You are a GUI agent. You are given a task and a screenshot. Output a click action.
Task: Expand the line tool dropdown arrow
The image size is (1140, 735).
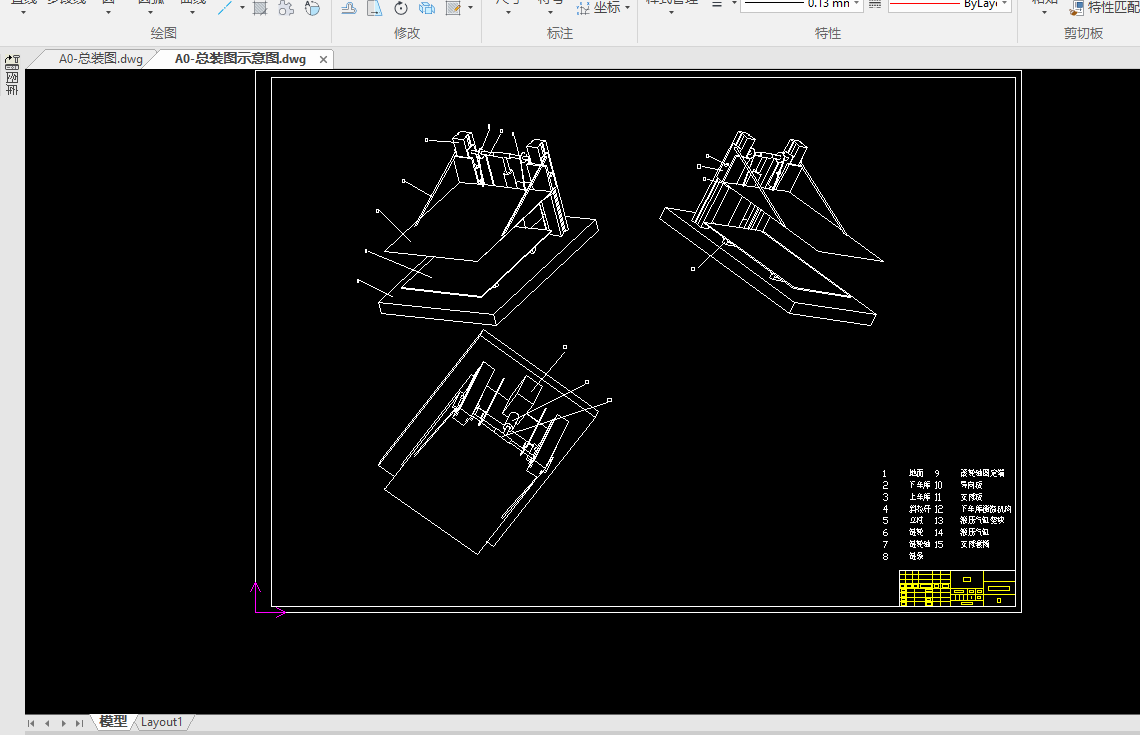pyautogui.click(x=242, y=8)
